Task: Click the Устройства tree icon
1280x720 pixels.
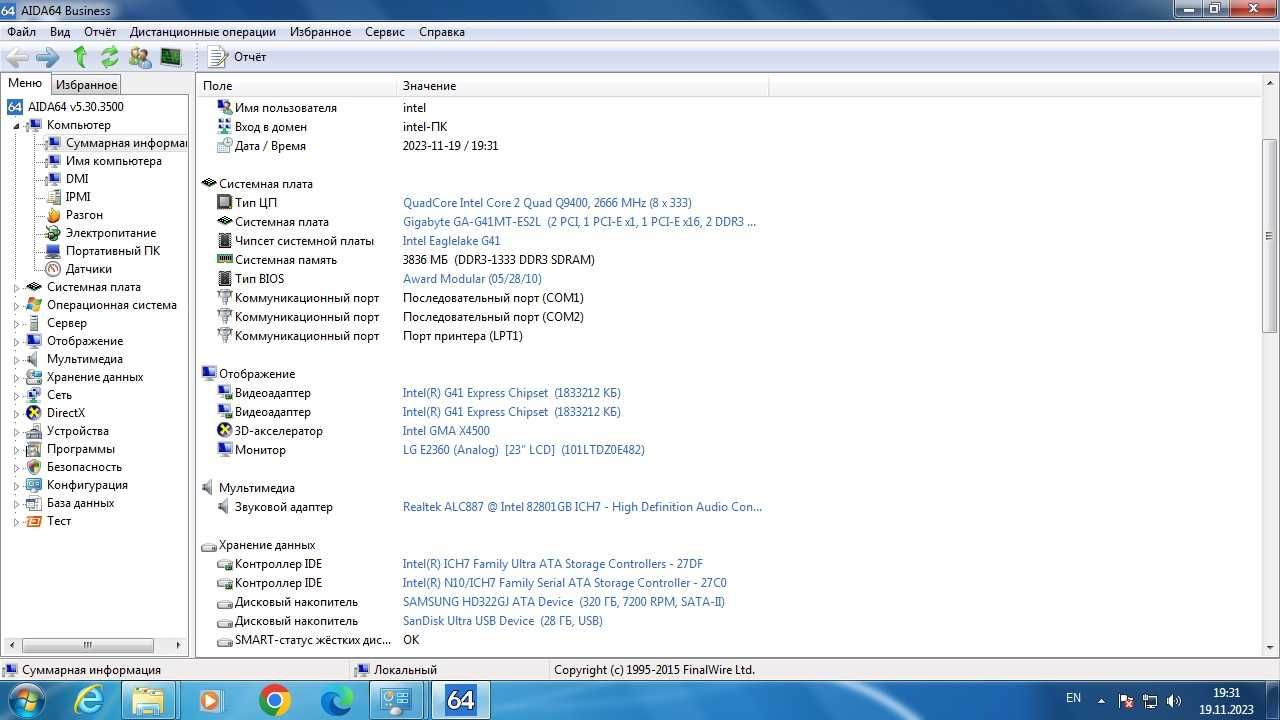Action: coord(34,431)
